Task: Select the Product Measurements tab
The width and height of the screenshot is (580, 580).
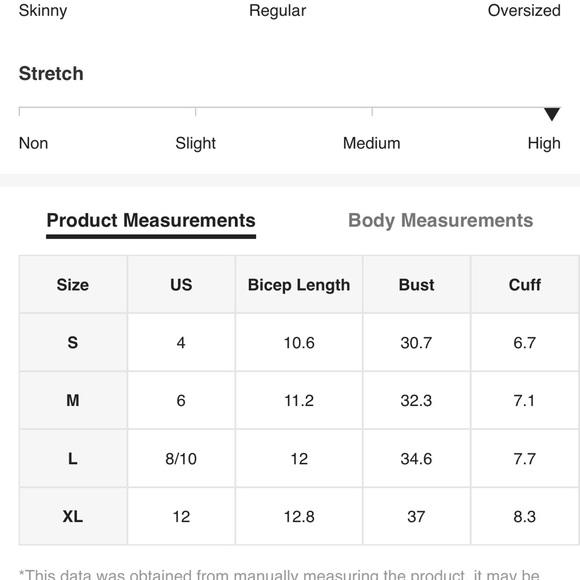Action: 151,220
